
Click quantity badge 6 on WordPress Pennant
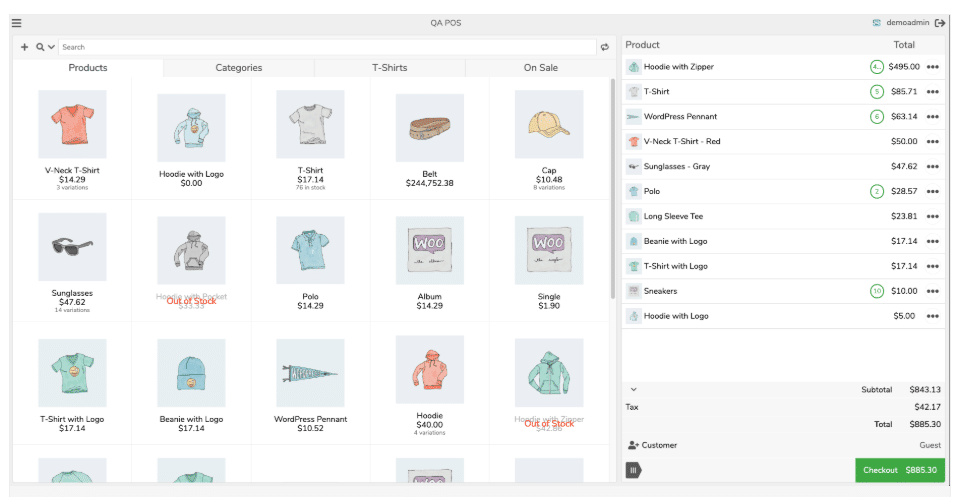coord(877,116)
